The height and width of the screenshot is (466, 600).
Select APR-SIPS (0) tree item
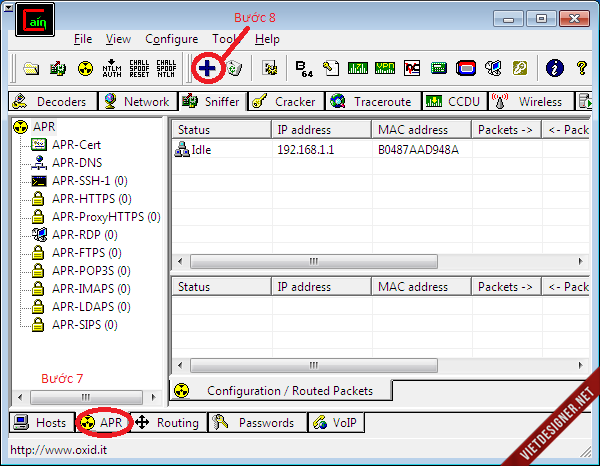click(85, 324)
